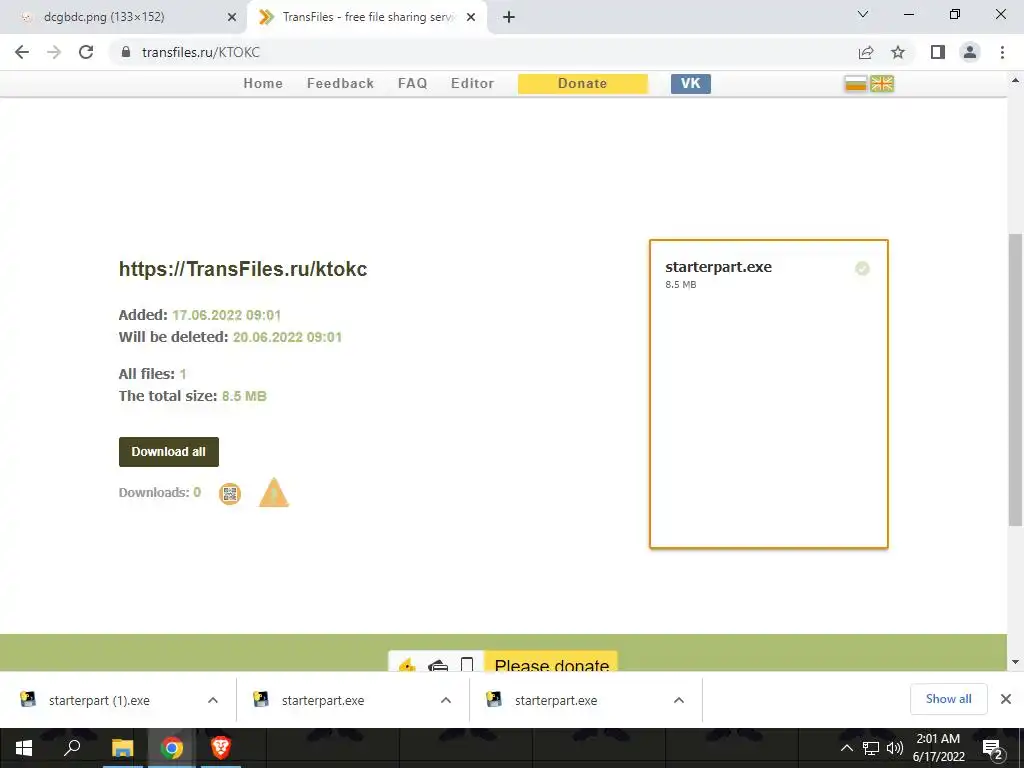Select starterpart.exe in the file list
Viewport: 1024px width, 768px height.
pos(718,267)
